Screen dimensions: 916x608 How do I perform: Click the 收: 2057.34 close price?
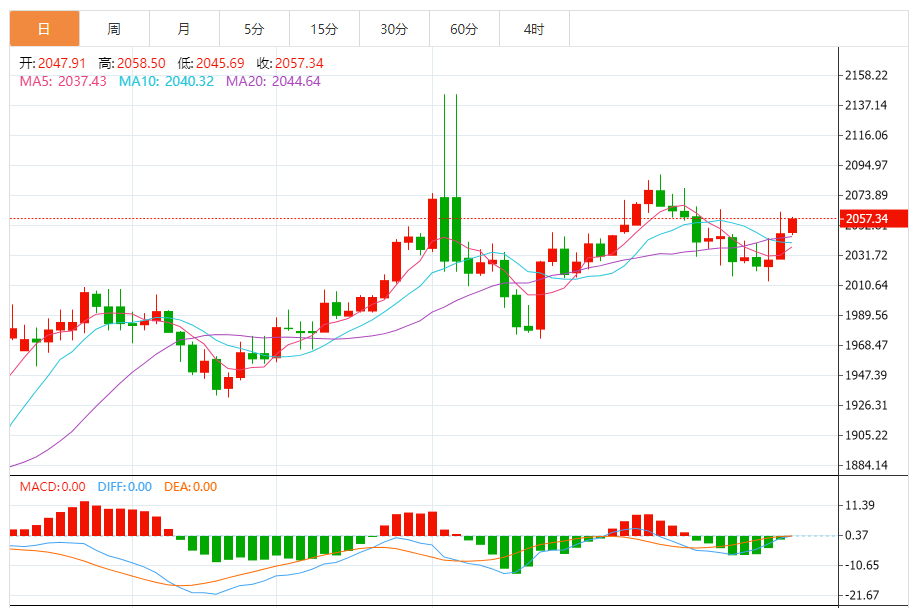coord(290,63)
